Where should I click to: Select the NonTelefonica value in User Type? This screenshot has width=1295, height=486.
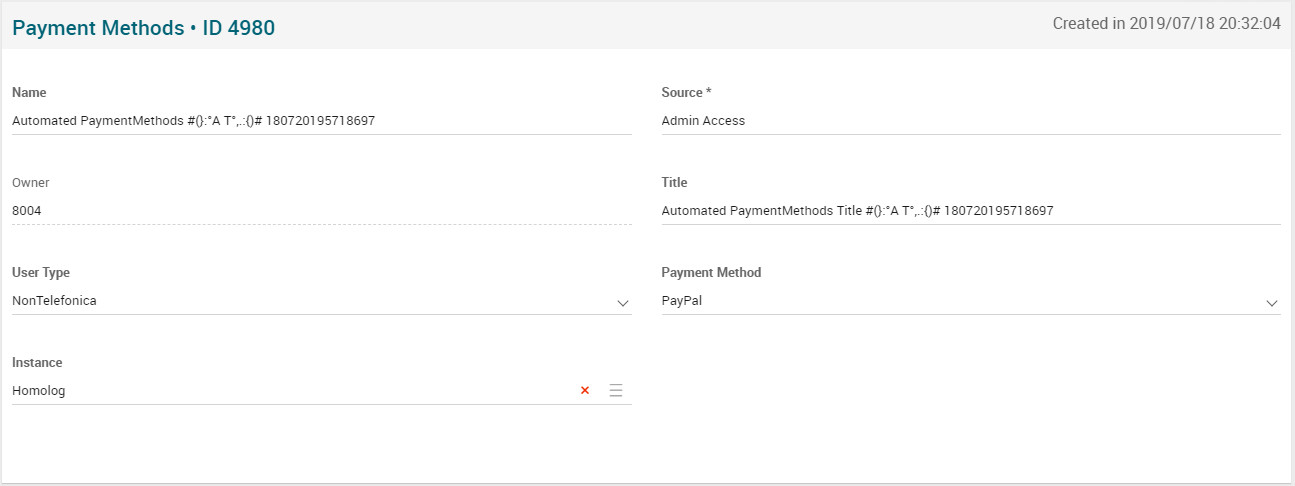(55, 301)
